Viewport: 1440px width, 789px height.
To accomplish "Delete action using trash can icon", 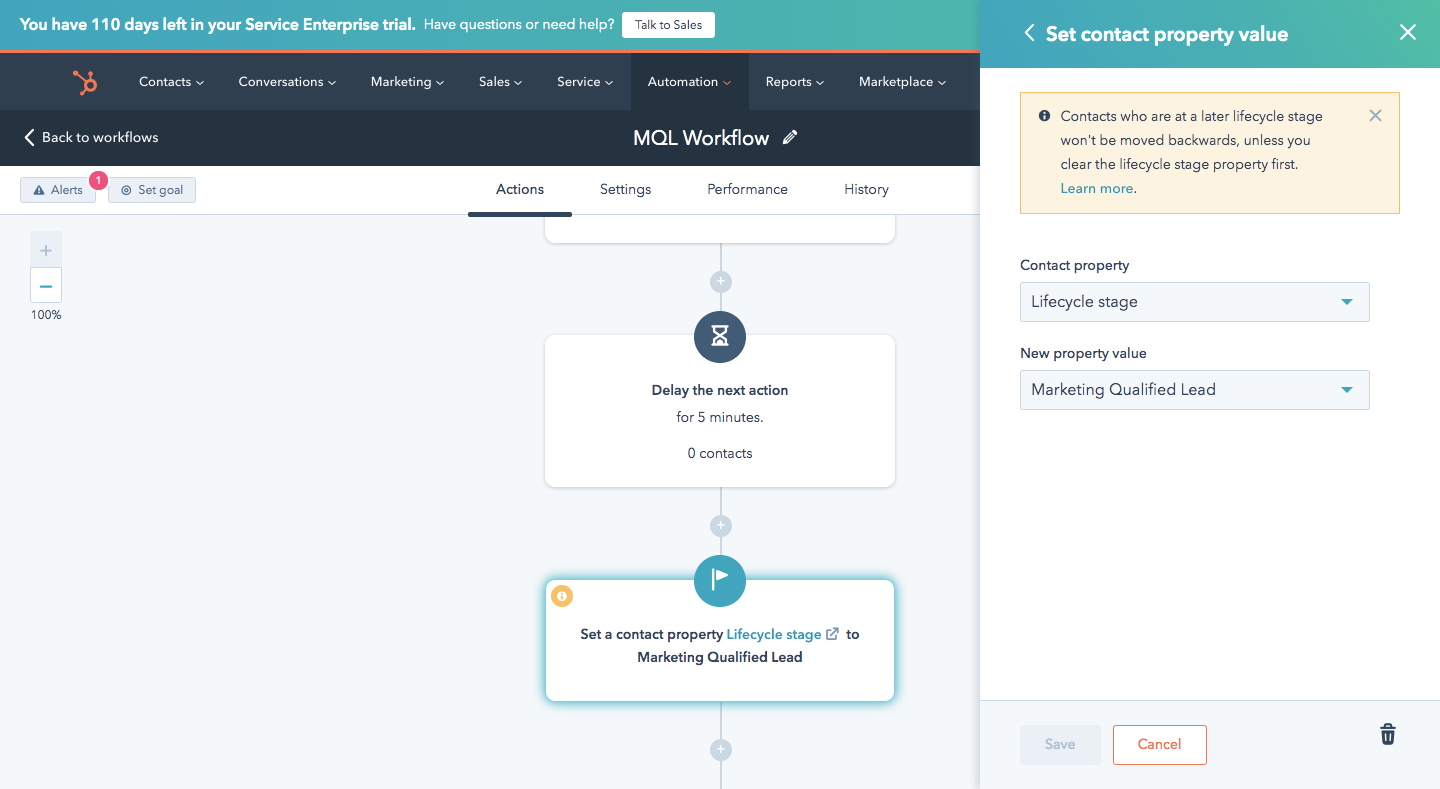I will 1387,735.
